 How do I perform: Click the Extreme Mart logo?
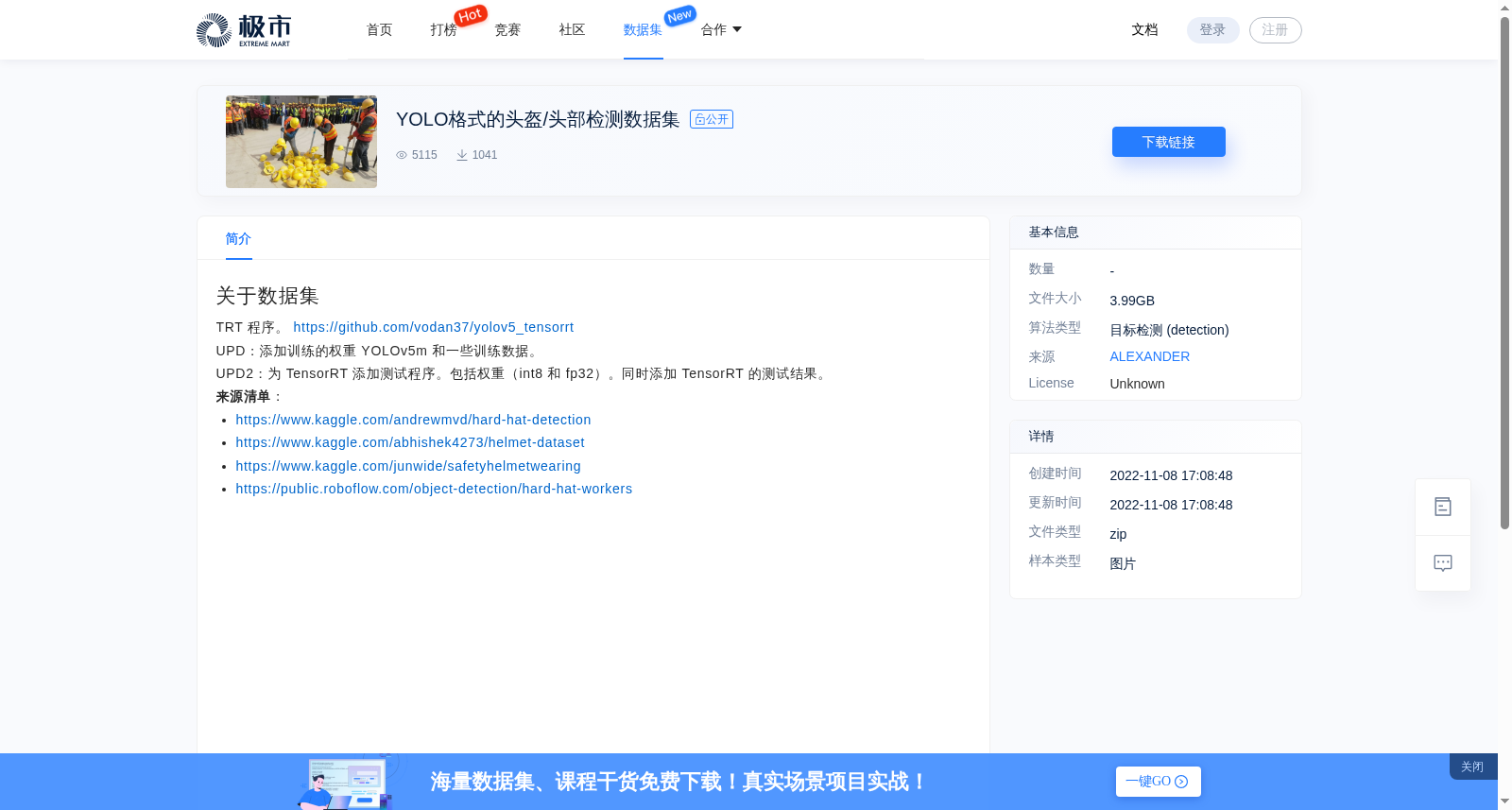(x=244, y=30)
